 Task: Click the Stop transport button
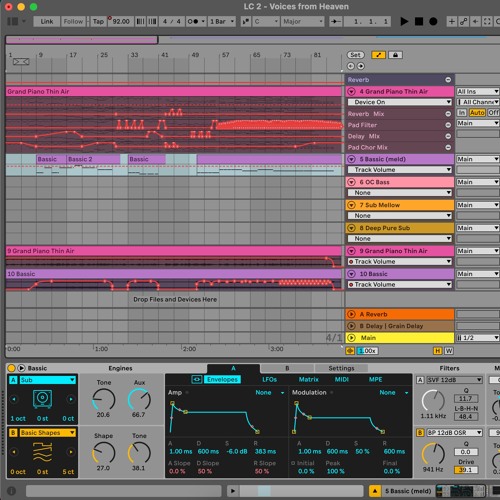coord(419,22)
